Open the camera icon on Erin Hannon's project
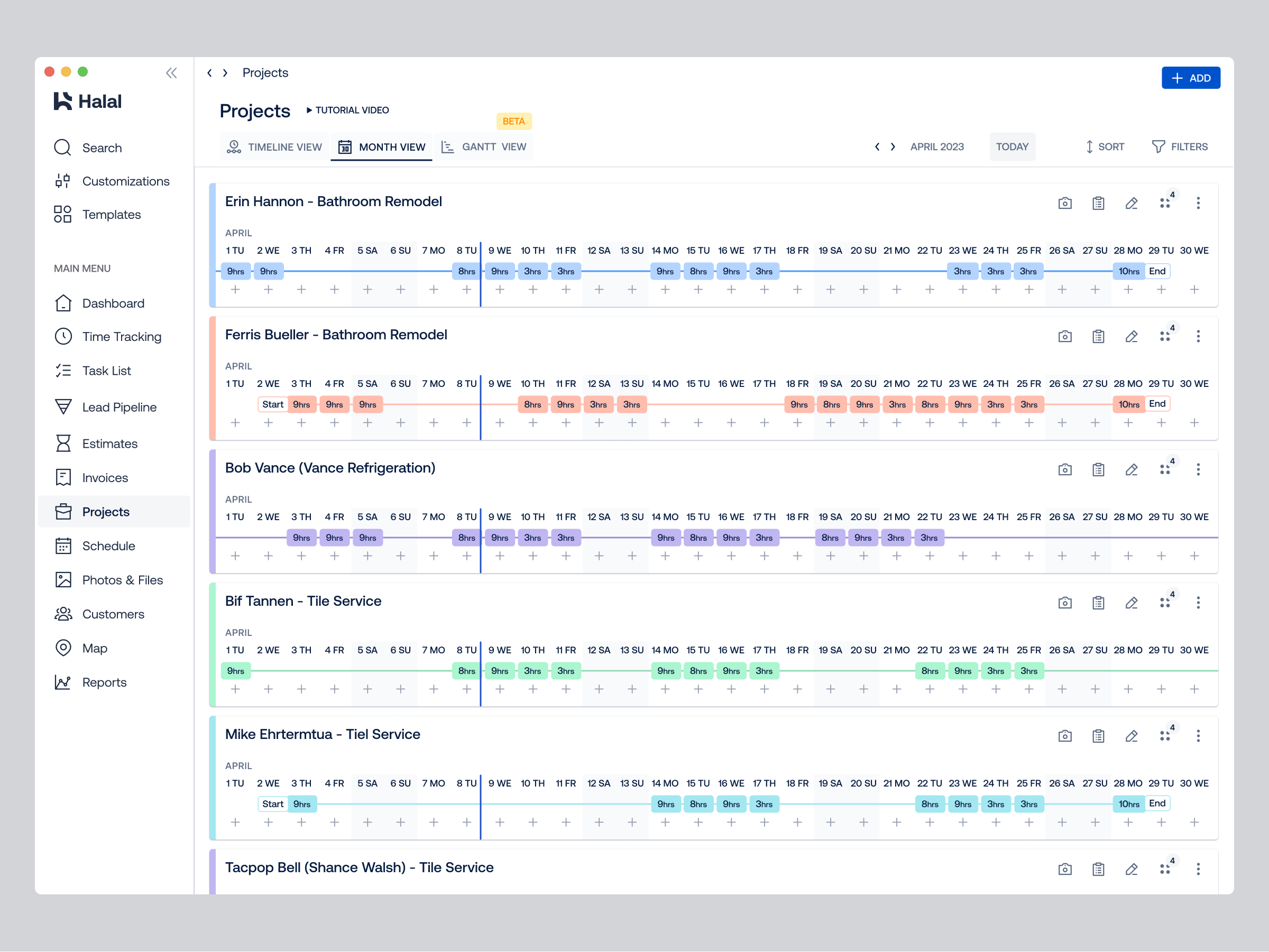 1065,203
